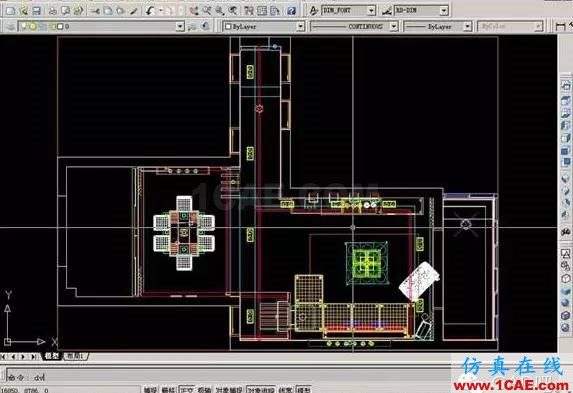Click the greyed Redo icon
573x393 pixels.
click(x=168, y=11)
